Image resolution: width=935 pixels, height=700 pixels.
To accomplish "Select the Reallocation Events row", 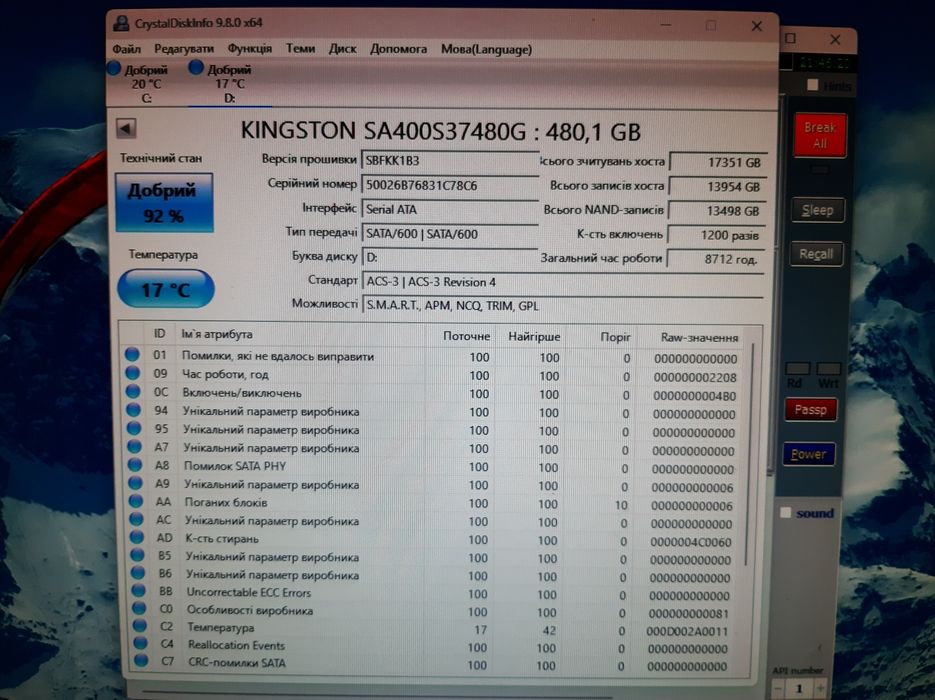I will click(434, 646).
